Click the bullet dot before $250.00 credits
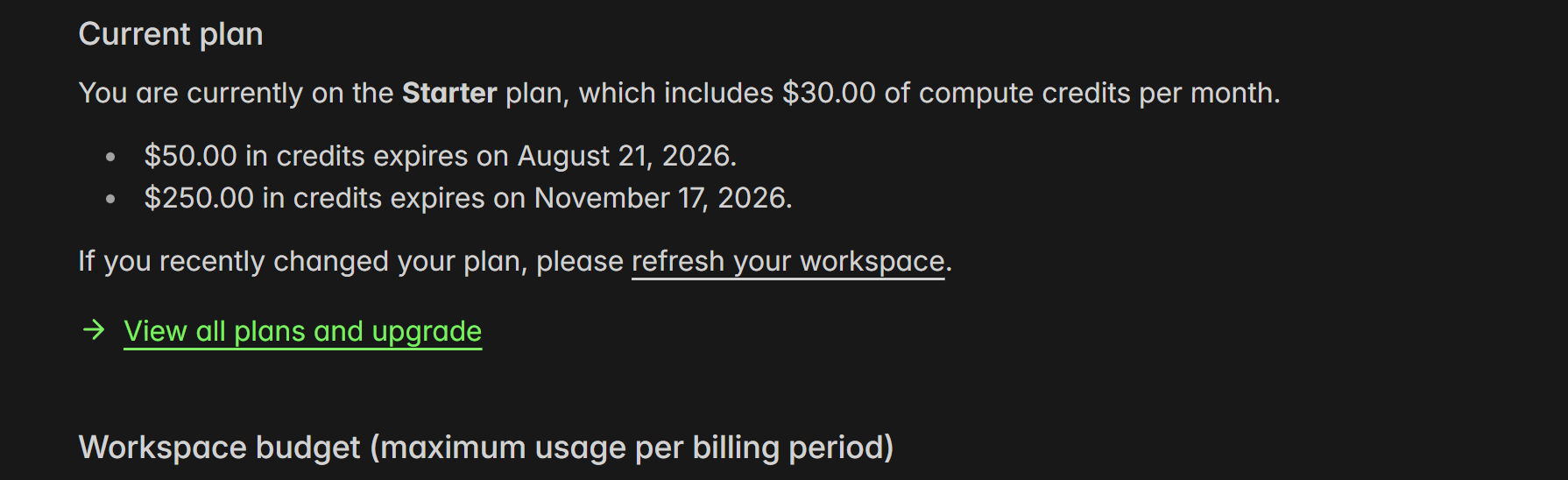The width and height of the screenshot is (1568, 480). click(x=110, y=199)
